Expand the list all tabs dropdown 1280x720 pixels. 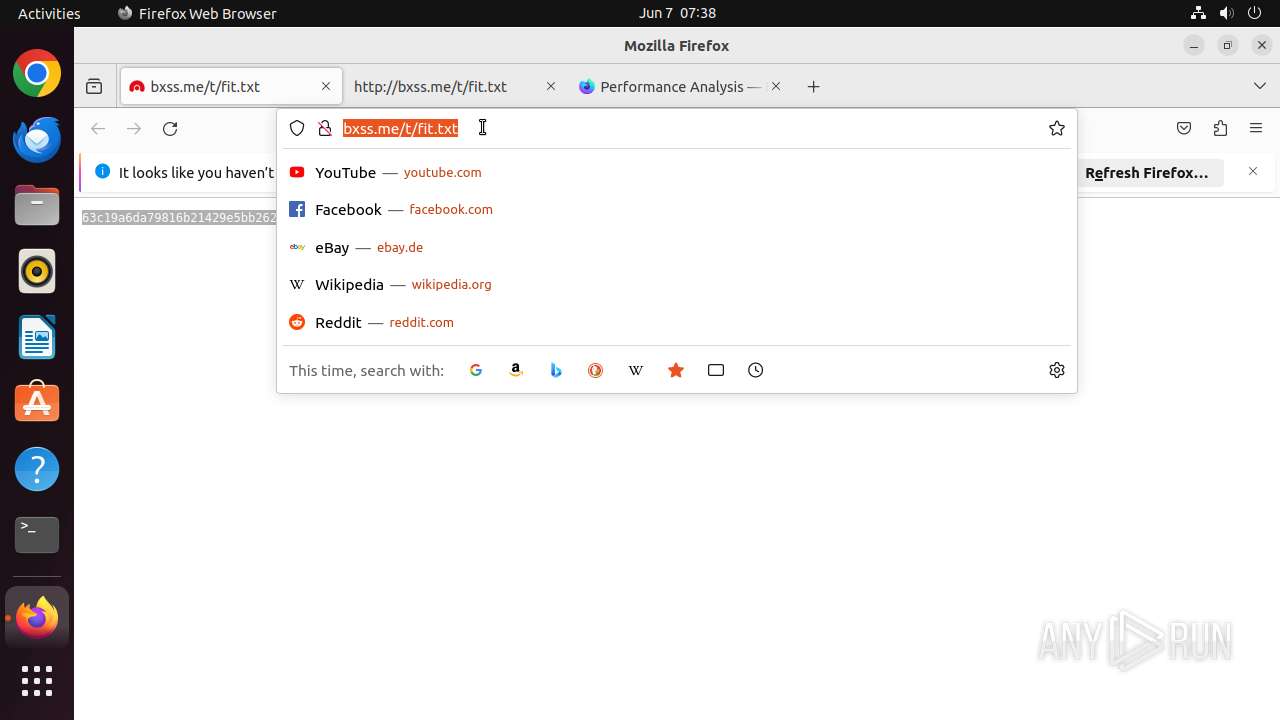click(x=1260, y=87)
